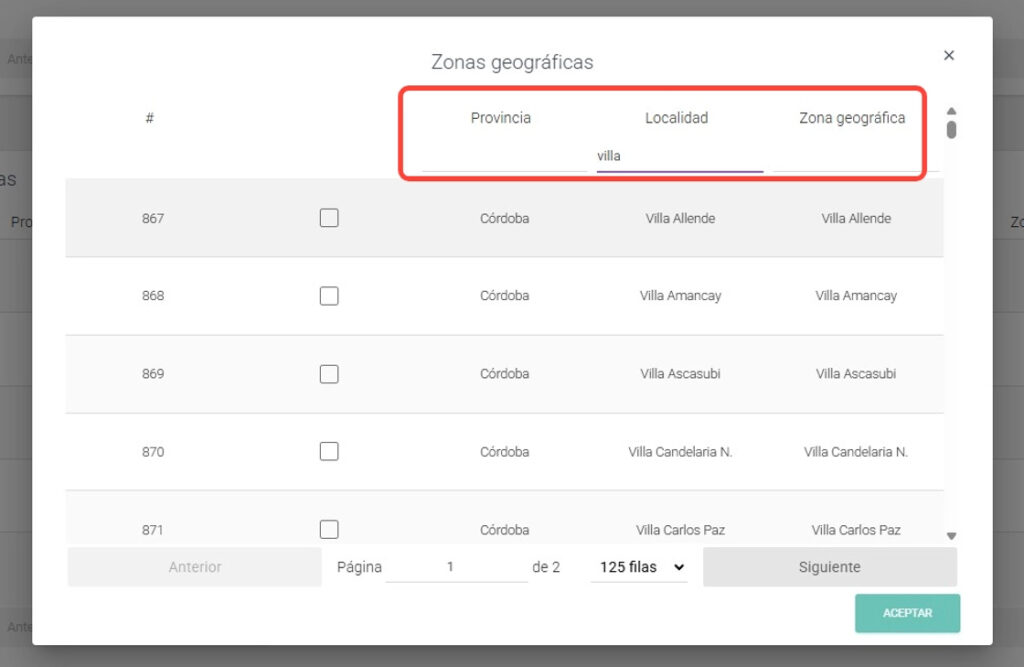Sort by the Provincia column header
1024x667 pixels.
coord(501,118)
